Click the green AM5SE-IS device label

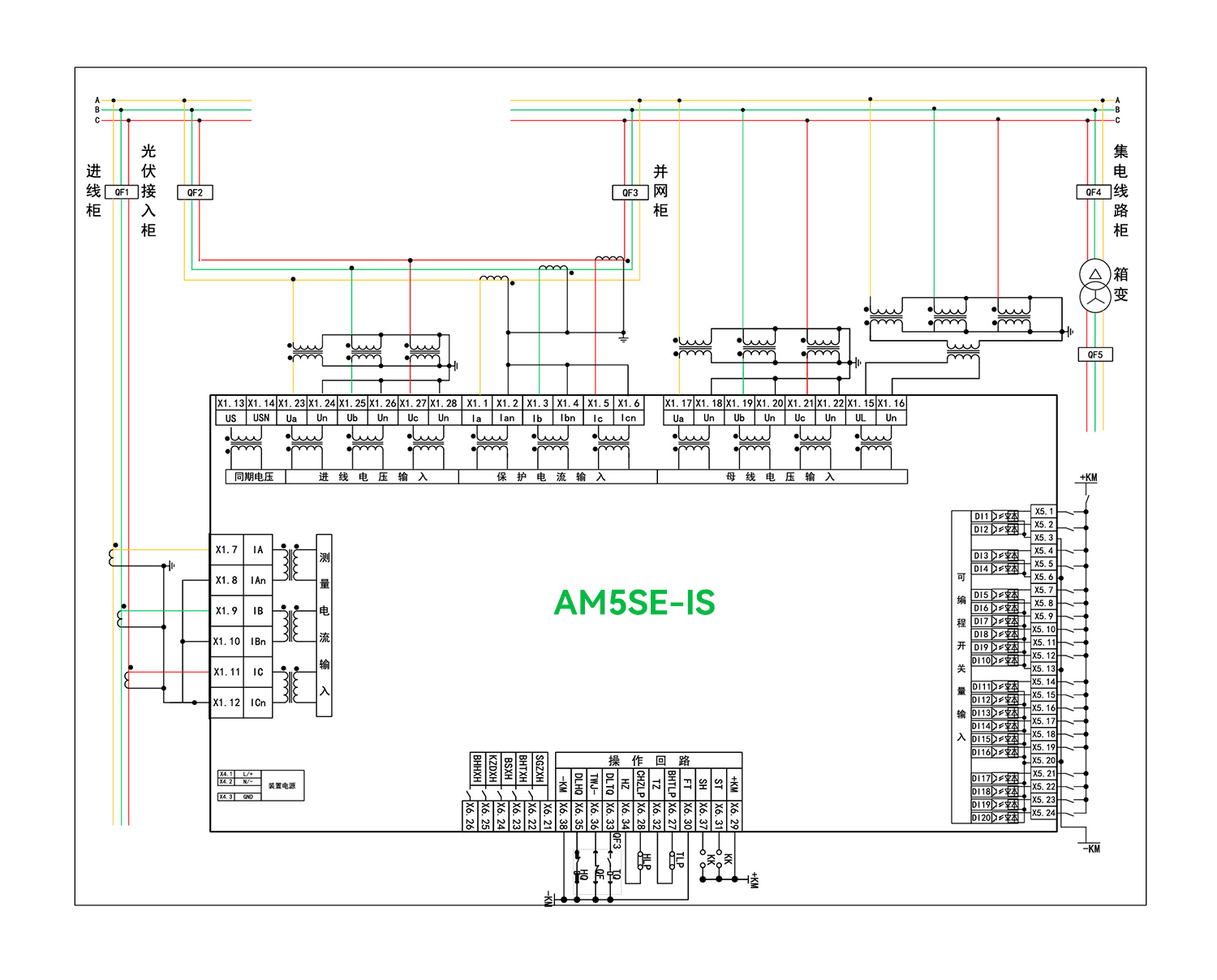point(634,603)
